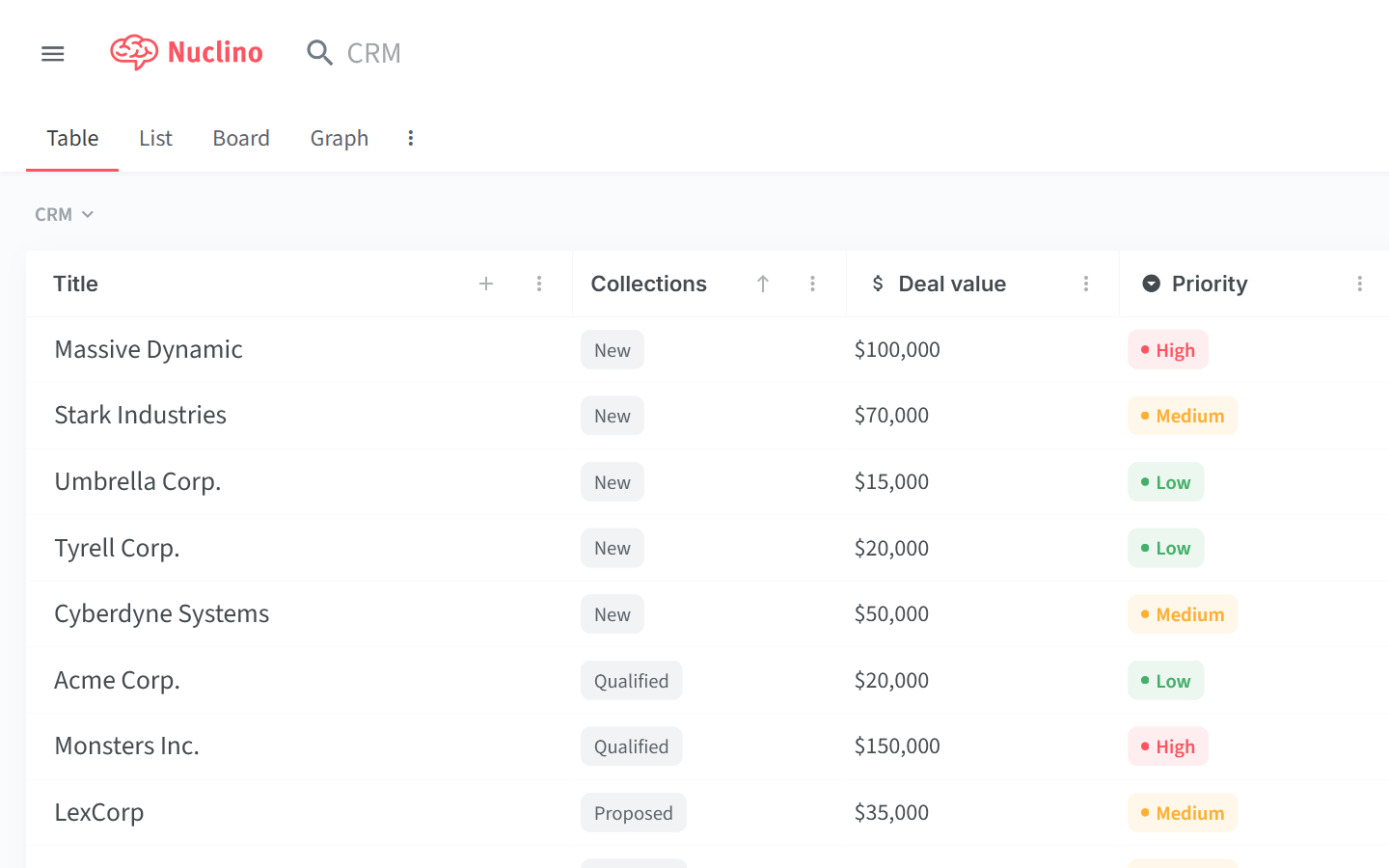The image size is (1389, 868).
Task: Change Monsters Inc.'s High priority badge
Action: (1168, 746)
